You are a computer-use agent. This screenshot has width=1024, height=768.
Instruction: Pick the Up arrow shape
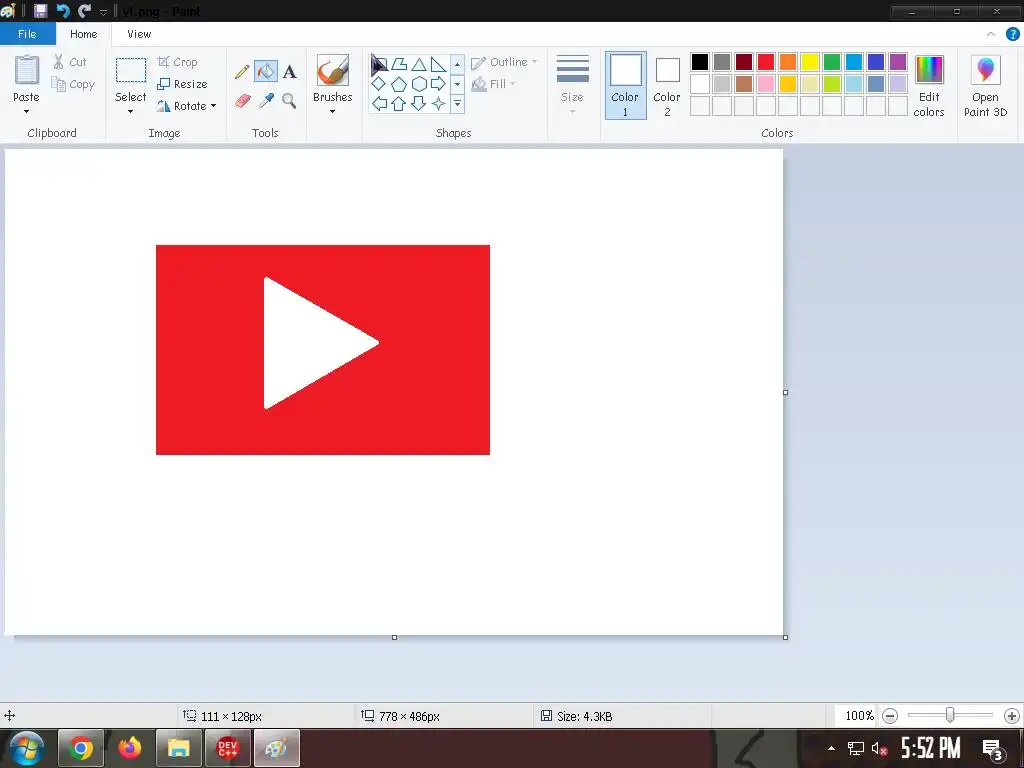(x=399, y=103)
